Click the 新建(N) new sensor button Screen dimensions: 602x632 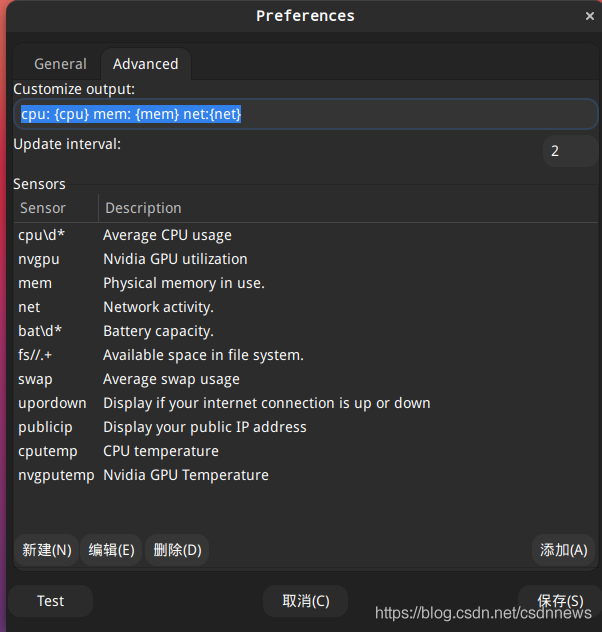coord(47,549)
